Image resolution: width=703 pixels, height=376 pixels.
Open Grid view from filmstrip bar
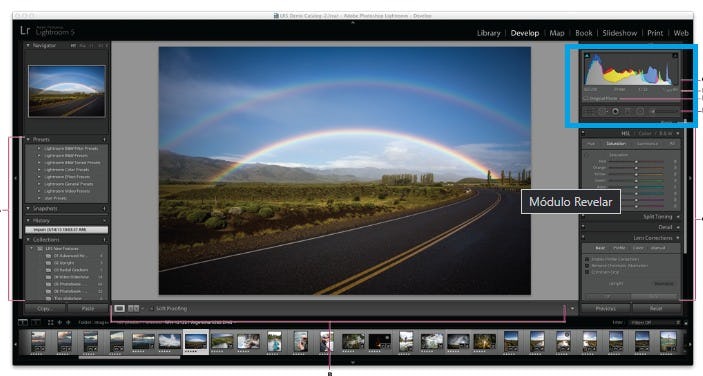click(x=51, y=322)
